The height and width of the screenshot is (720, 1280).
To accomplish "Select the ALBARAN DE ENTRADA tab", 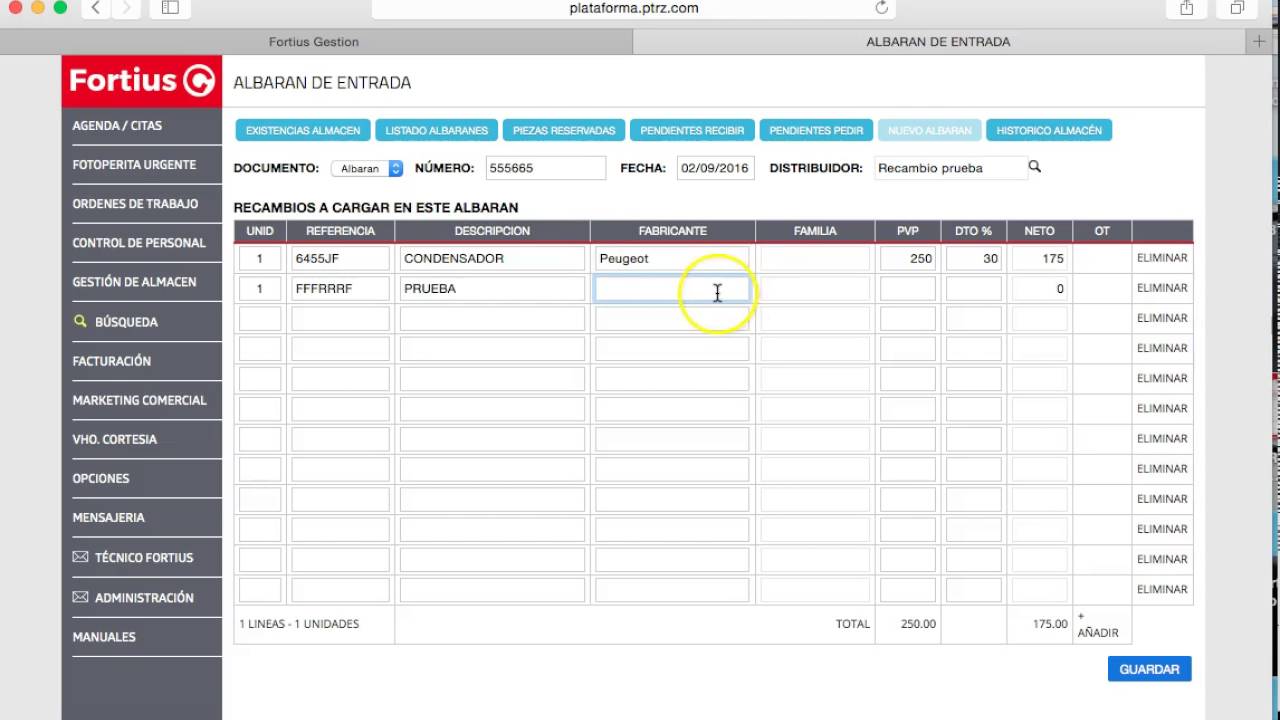I will point(938,42).
